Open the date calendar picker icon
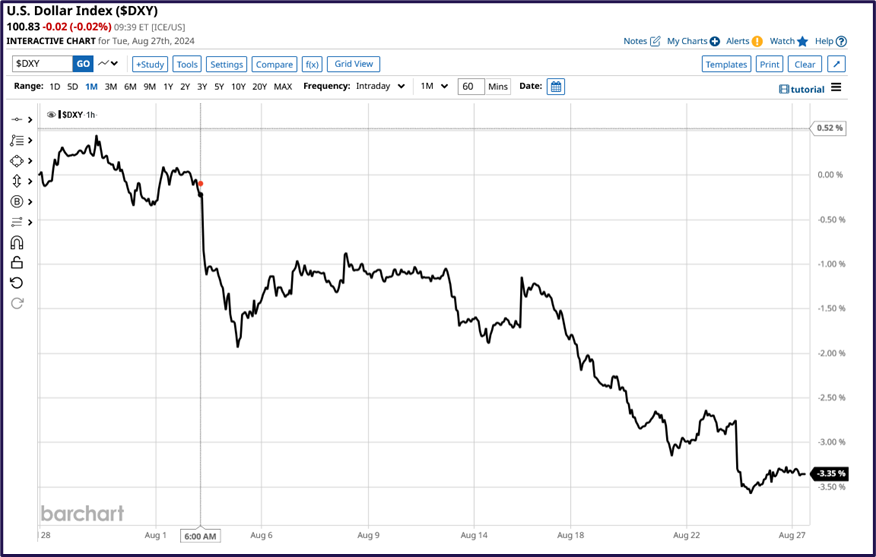Viewport: 876px width, 557px height. pos(556,87)
